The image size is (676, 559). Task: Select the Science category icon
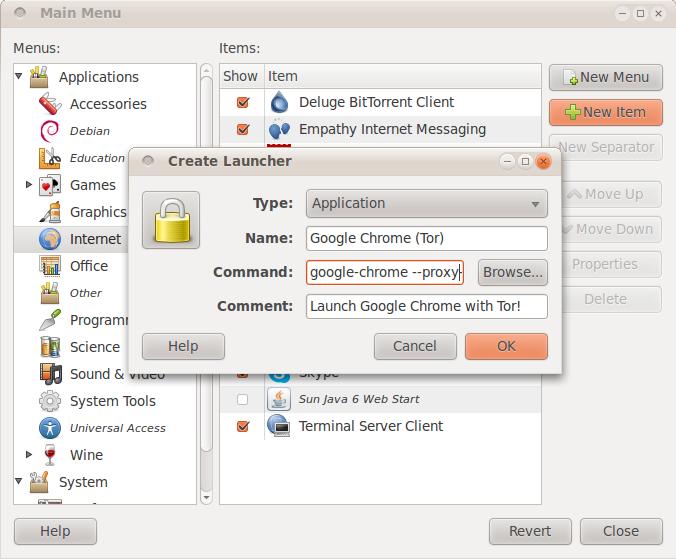50,347
